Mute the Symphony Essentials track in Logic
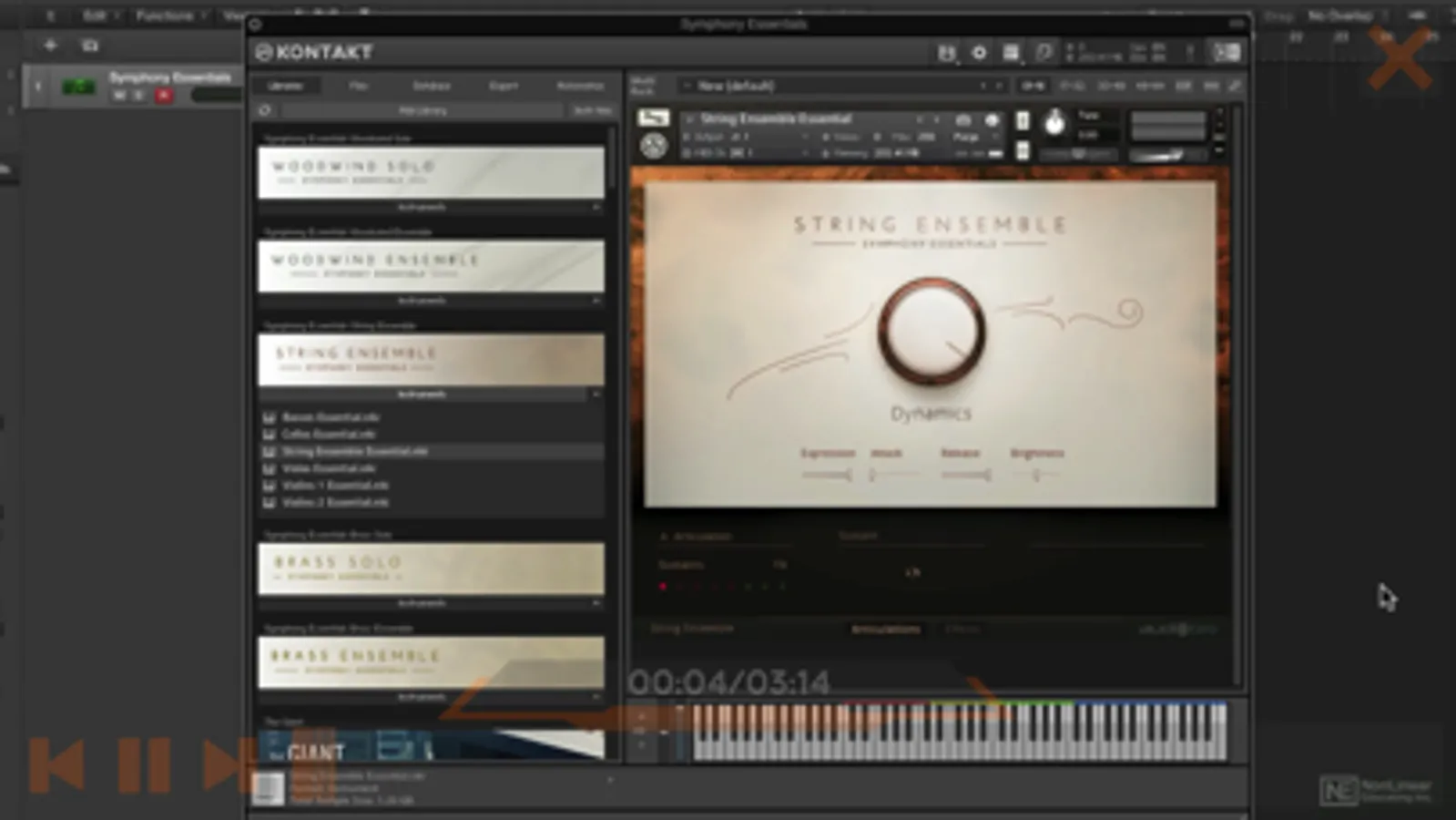 pos(119,95)
